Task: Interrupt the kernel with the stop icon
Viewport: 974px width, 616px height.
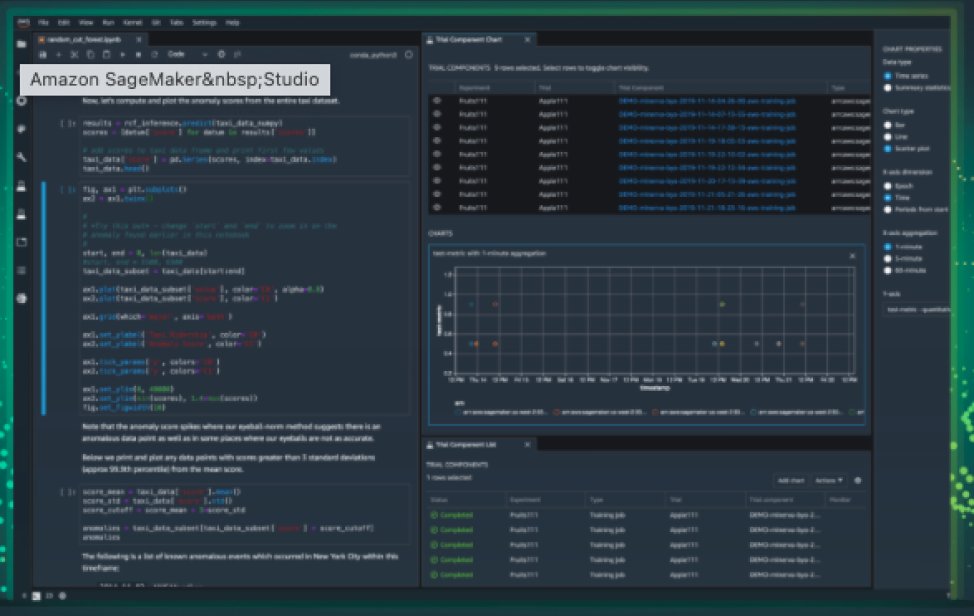Action: pyautogui.click(x=138, y=55)
